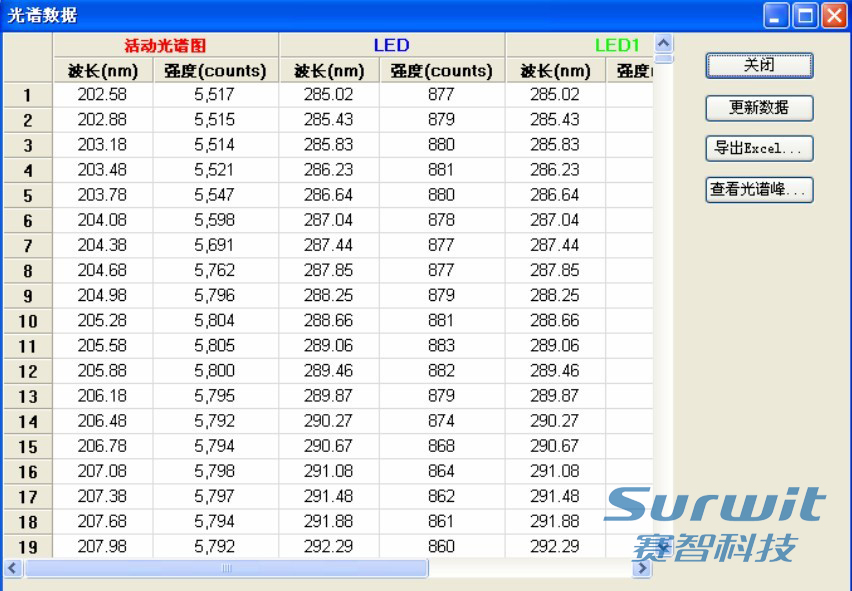
Task: Minimize the 光谱数据 window
Action: click(x=777, y=15)
